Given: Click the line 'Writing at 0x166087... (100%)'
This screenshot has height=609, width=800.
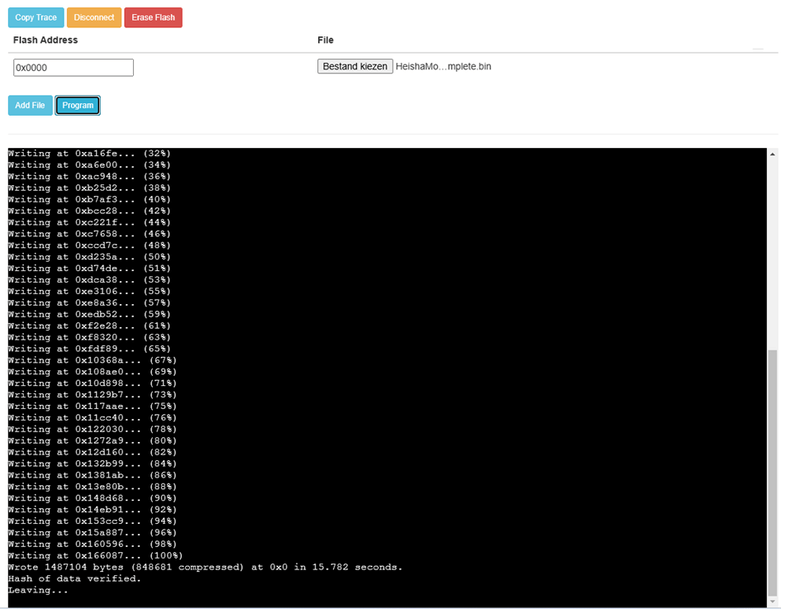Looking at the screenshot, I should click(x=95, y=555).
